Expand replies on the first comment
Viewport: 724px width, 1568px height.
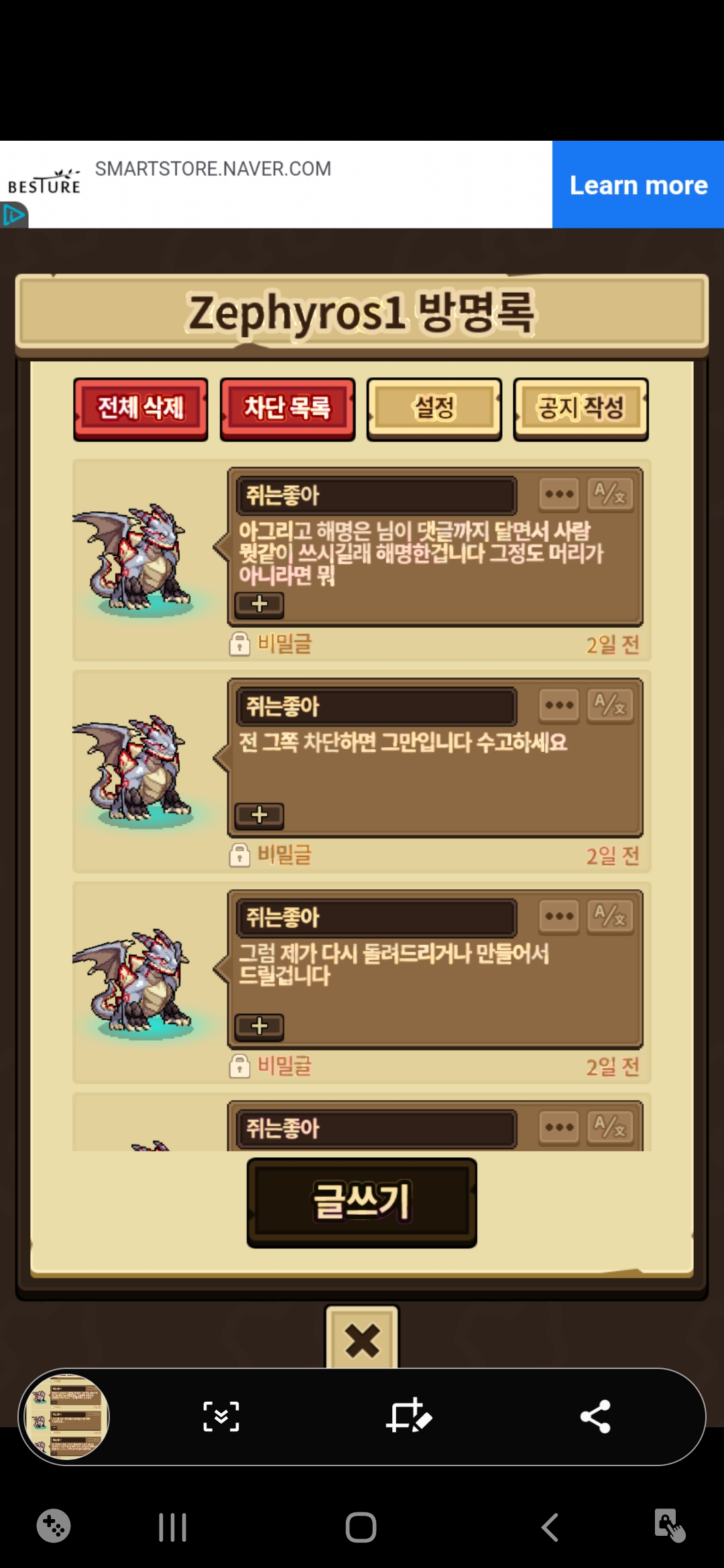tap(259, 604)
